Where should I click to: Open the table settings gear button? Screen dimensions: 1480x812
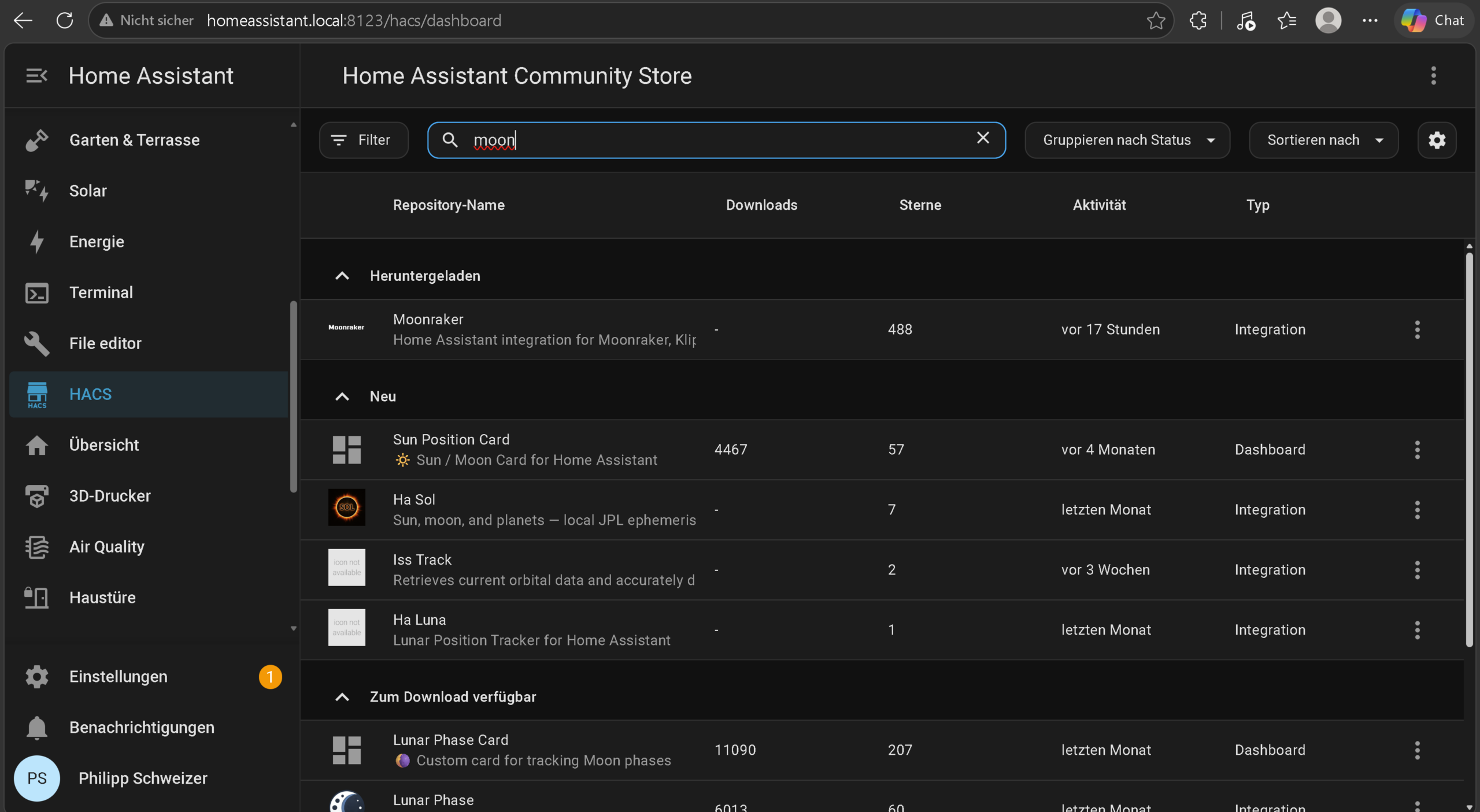[x=1437, y=140]
